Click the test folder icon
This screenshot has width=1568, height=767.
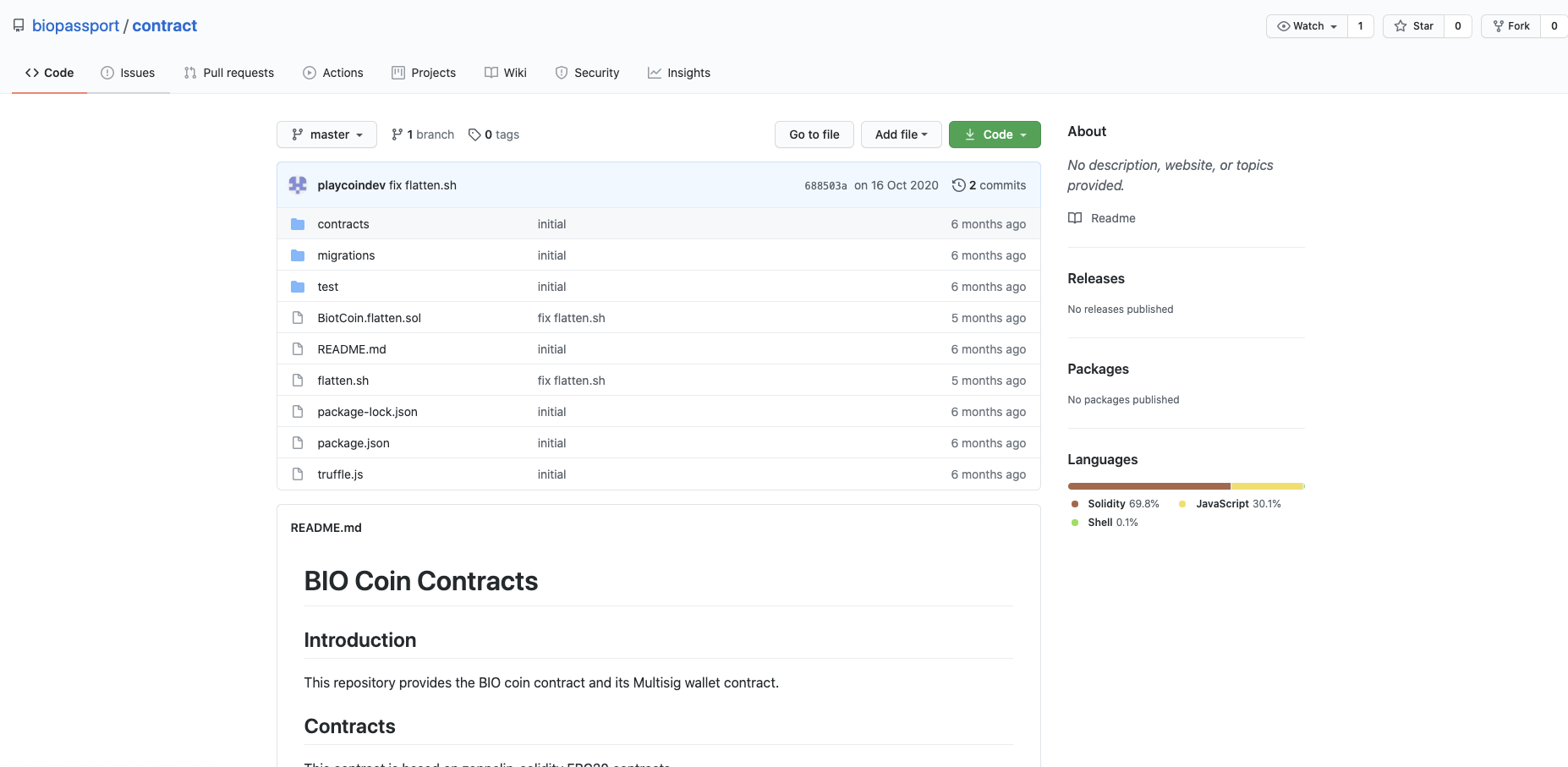298,287
